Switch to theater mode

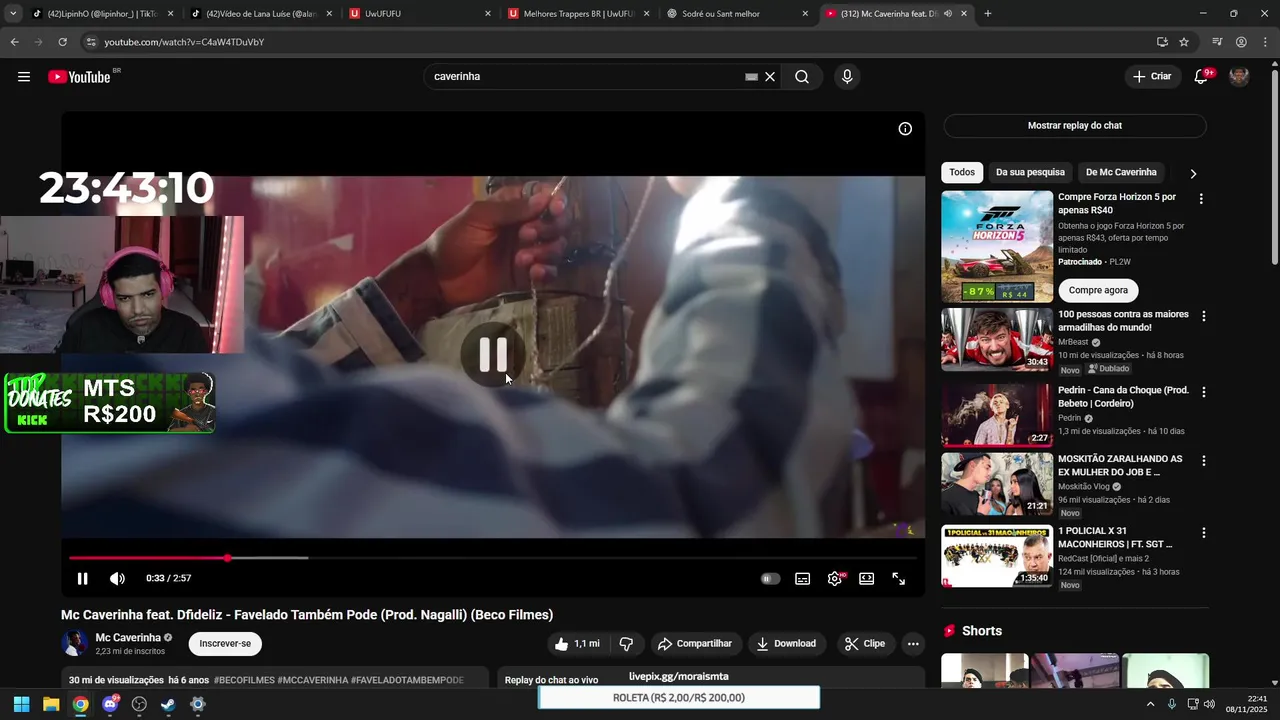point(867,578)
